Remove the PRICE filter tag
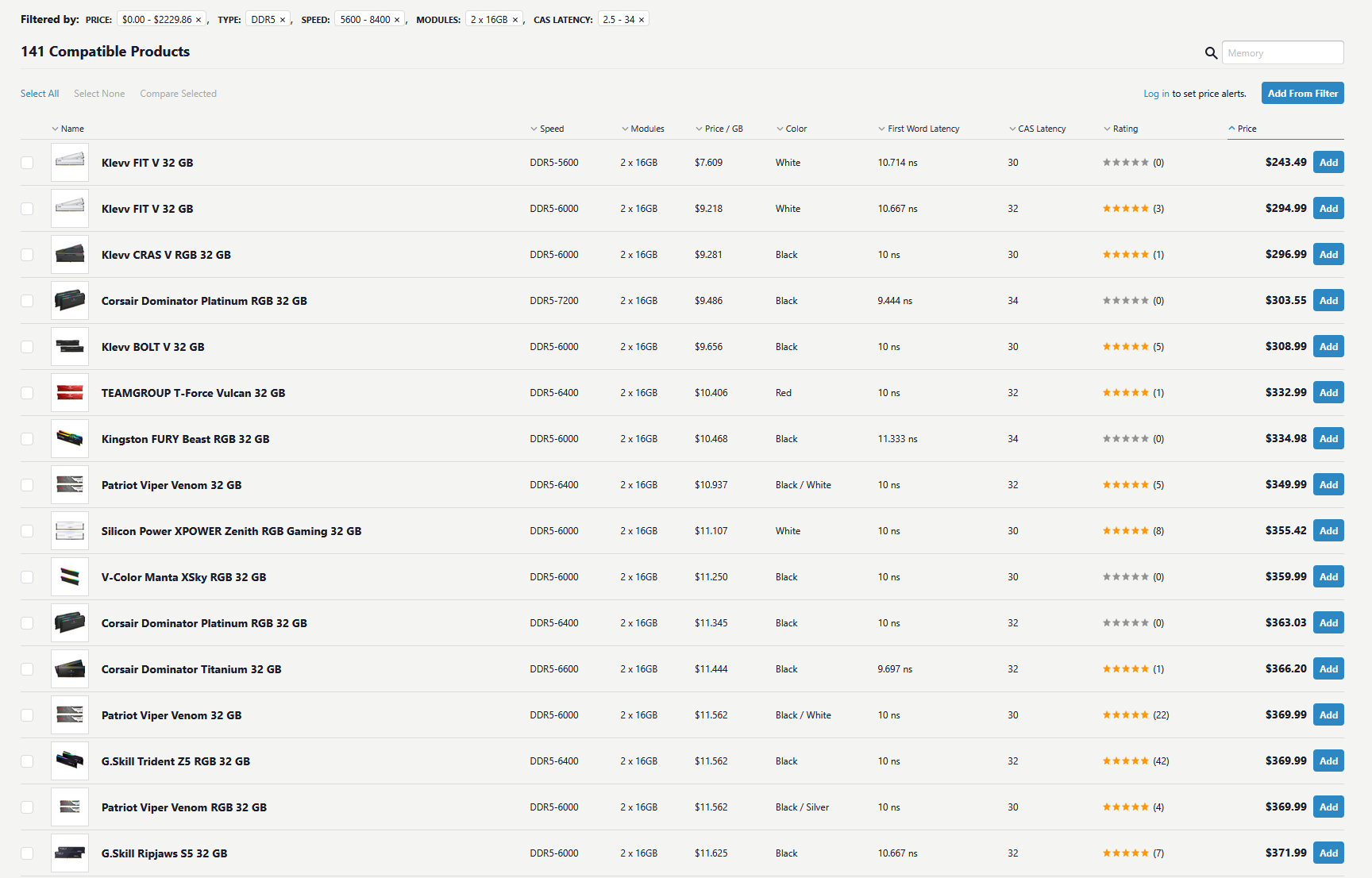 (198, 20)
